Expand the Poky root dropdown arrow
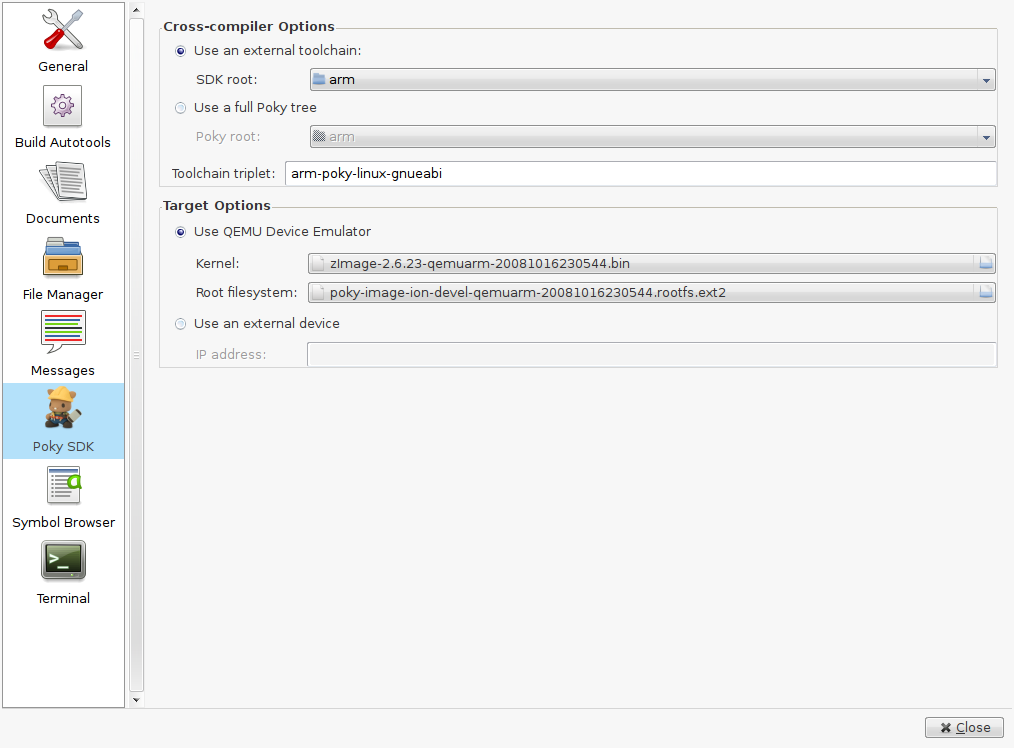Viewport: 1014px width, 748px height. [x=986, y=137]
